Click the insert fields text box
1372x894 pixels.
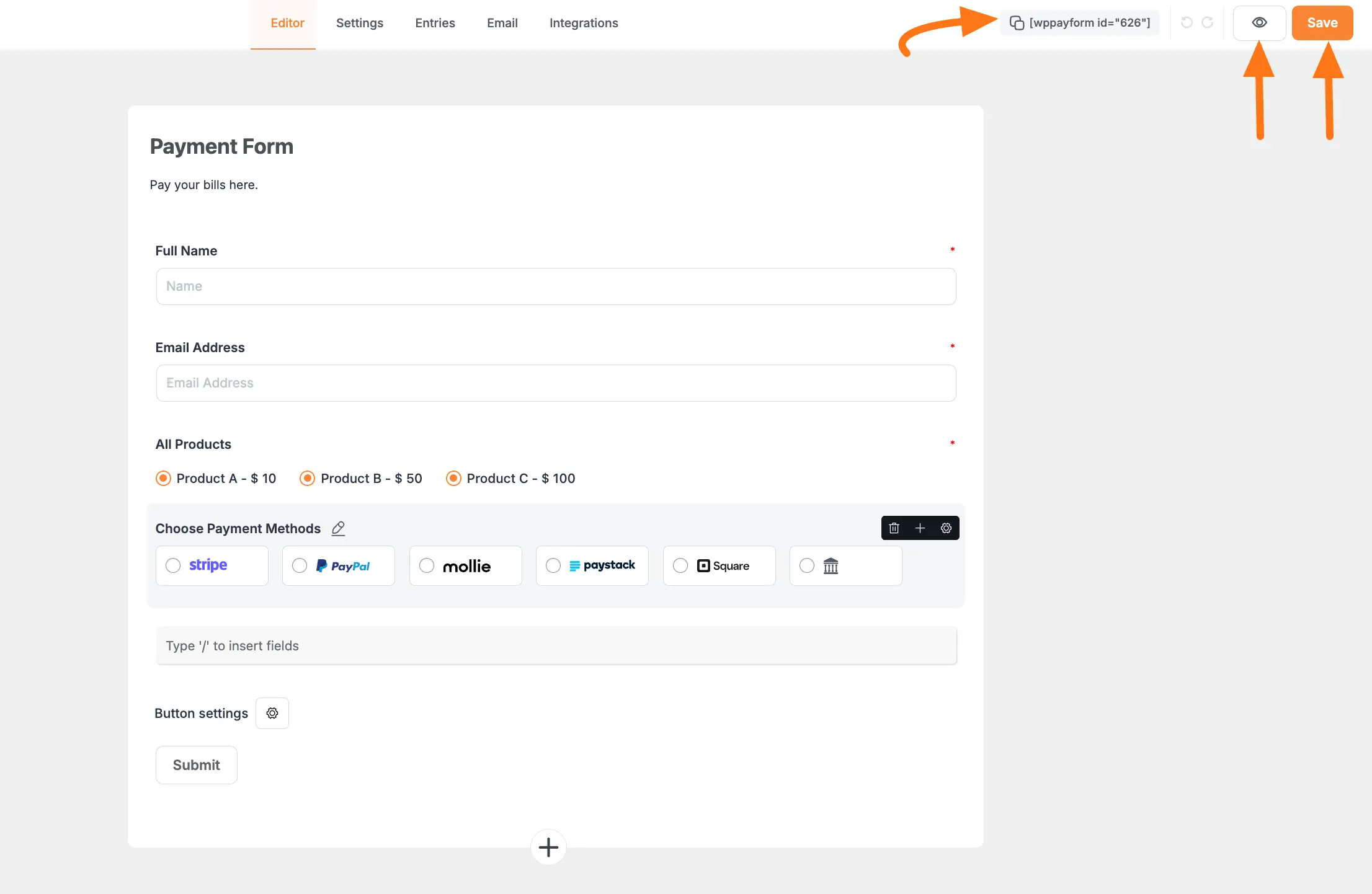(x=556, y=645)
